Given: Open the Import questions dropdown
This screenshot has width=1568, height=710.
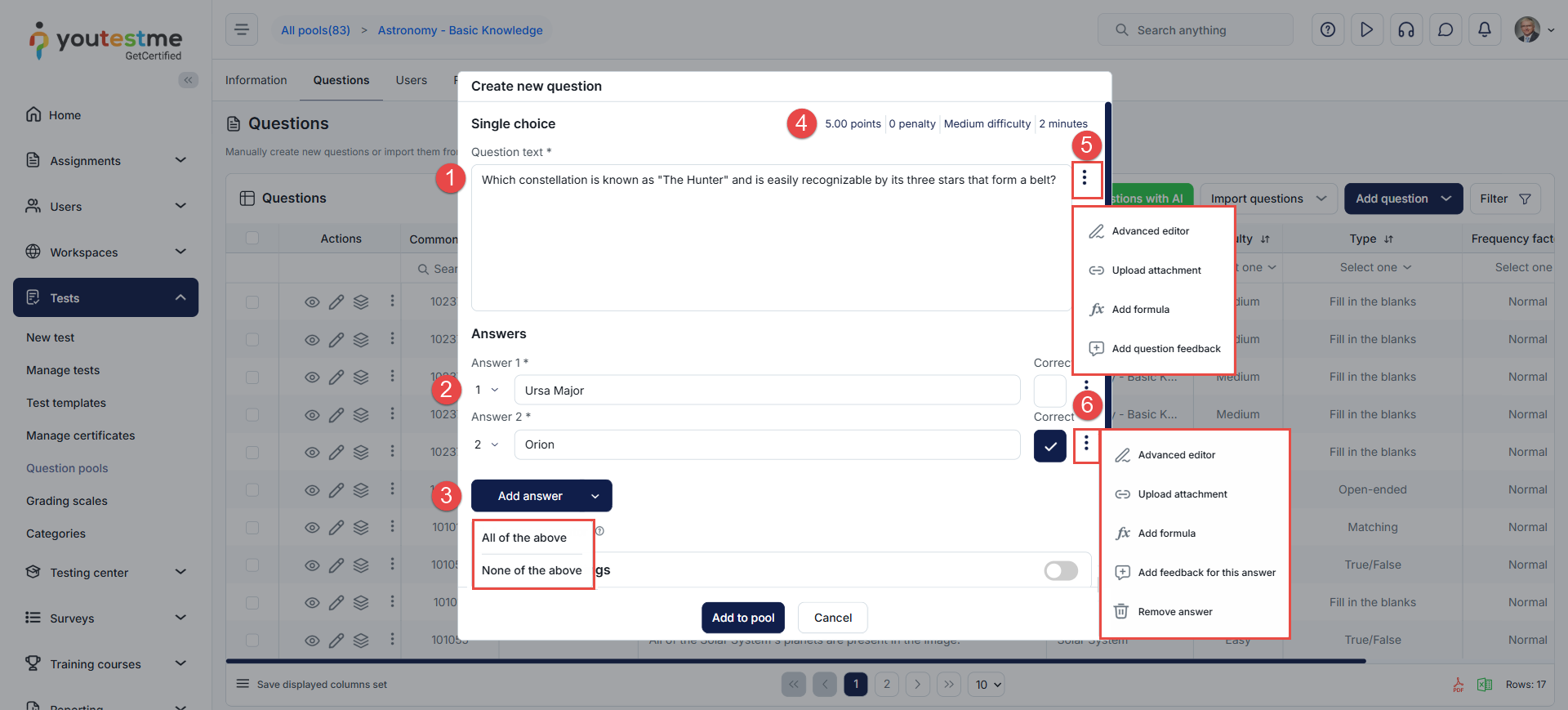Looking at the screenshot, I should (x=1267, y=199).
